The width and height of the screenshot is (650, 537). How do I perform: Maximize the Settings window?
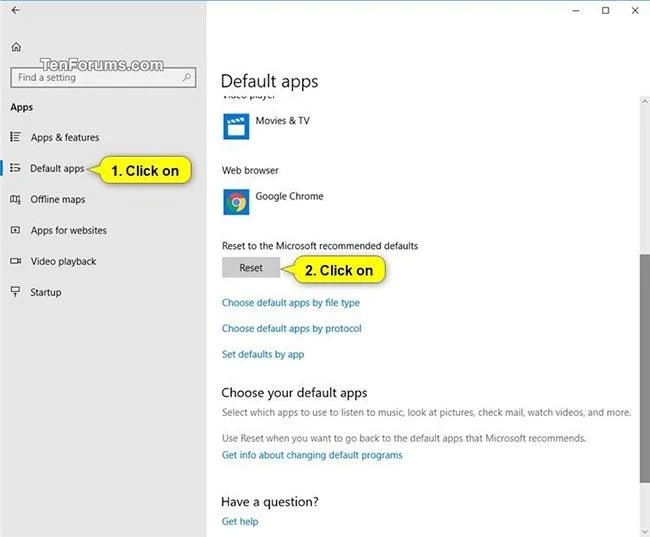coord(605,11)
